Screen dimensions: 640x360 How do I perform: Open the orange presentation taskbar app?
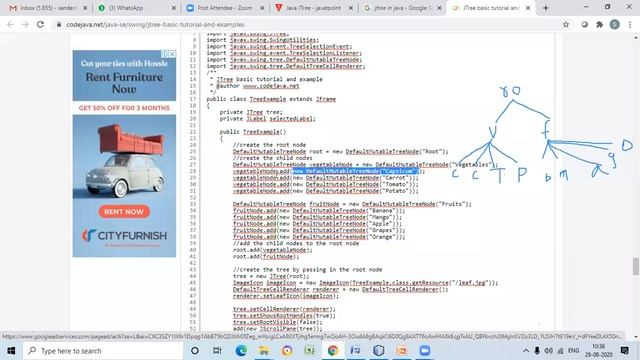pyautogui.click(x=402, y=351)
